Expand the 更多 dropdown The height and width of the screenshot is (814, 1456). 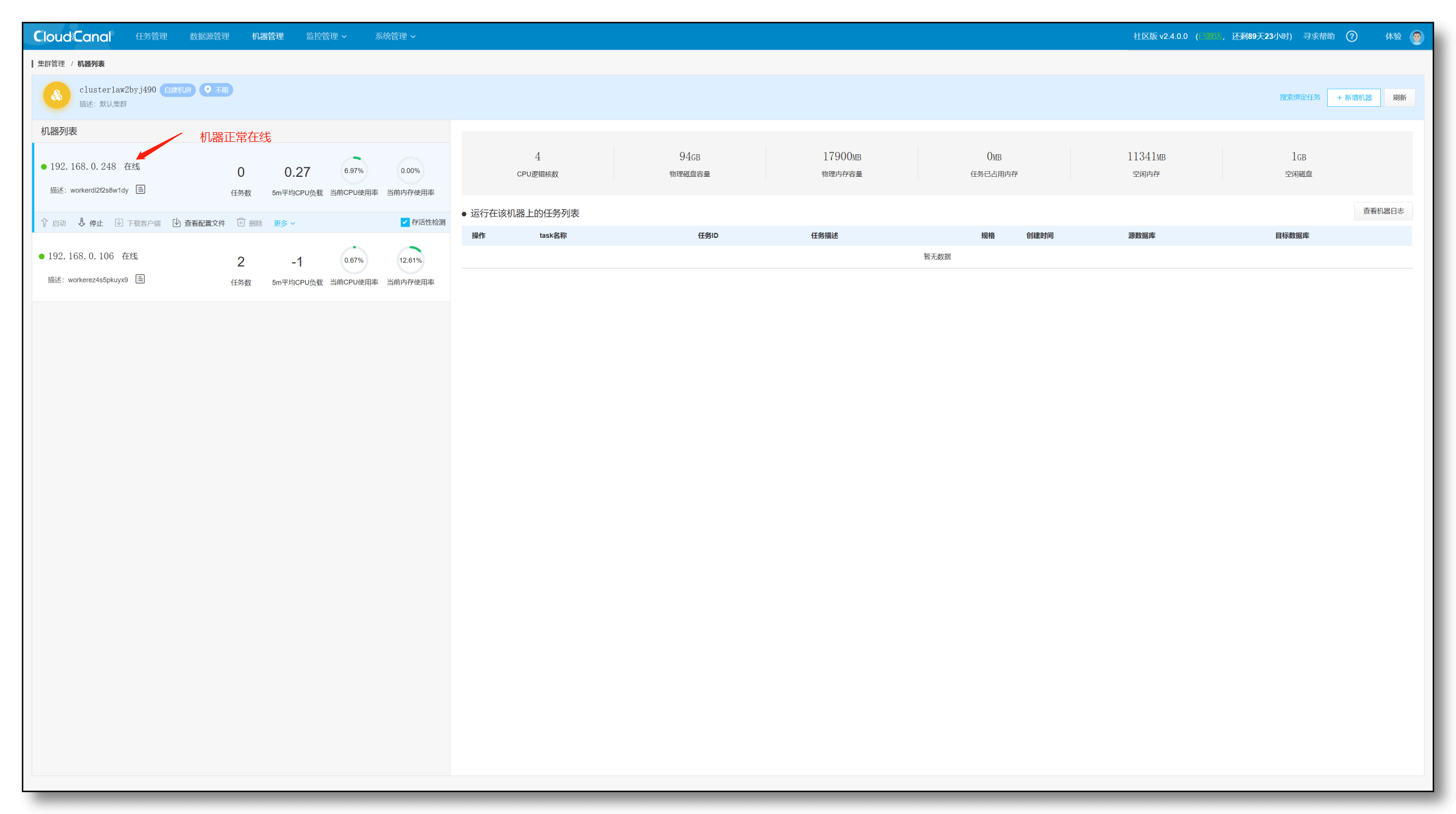point(284,223)
